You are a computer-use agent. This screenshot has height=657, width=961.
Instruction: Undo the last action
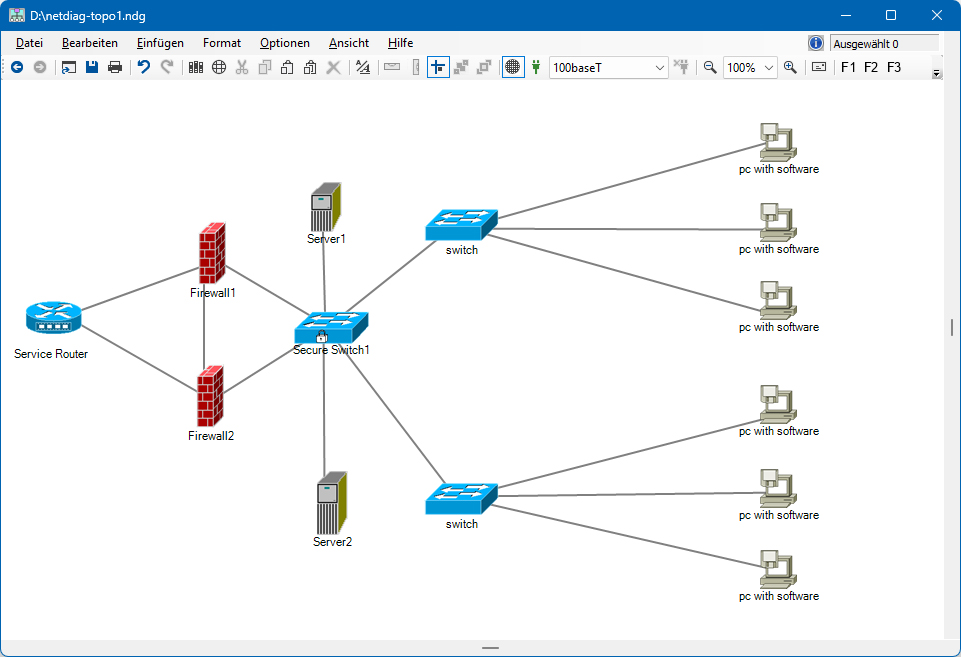point(144,67)
